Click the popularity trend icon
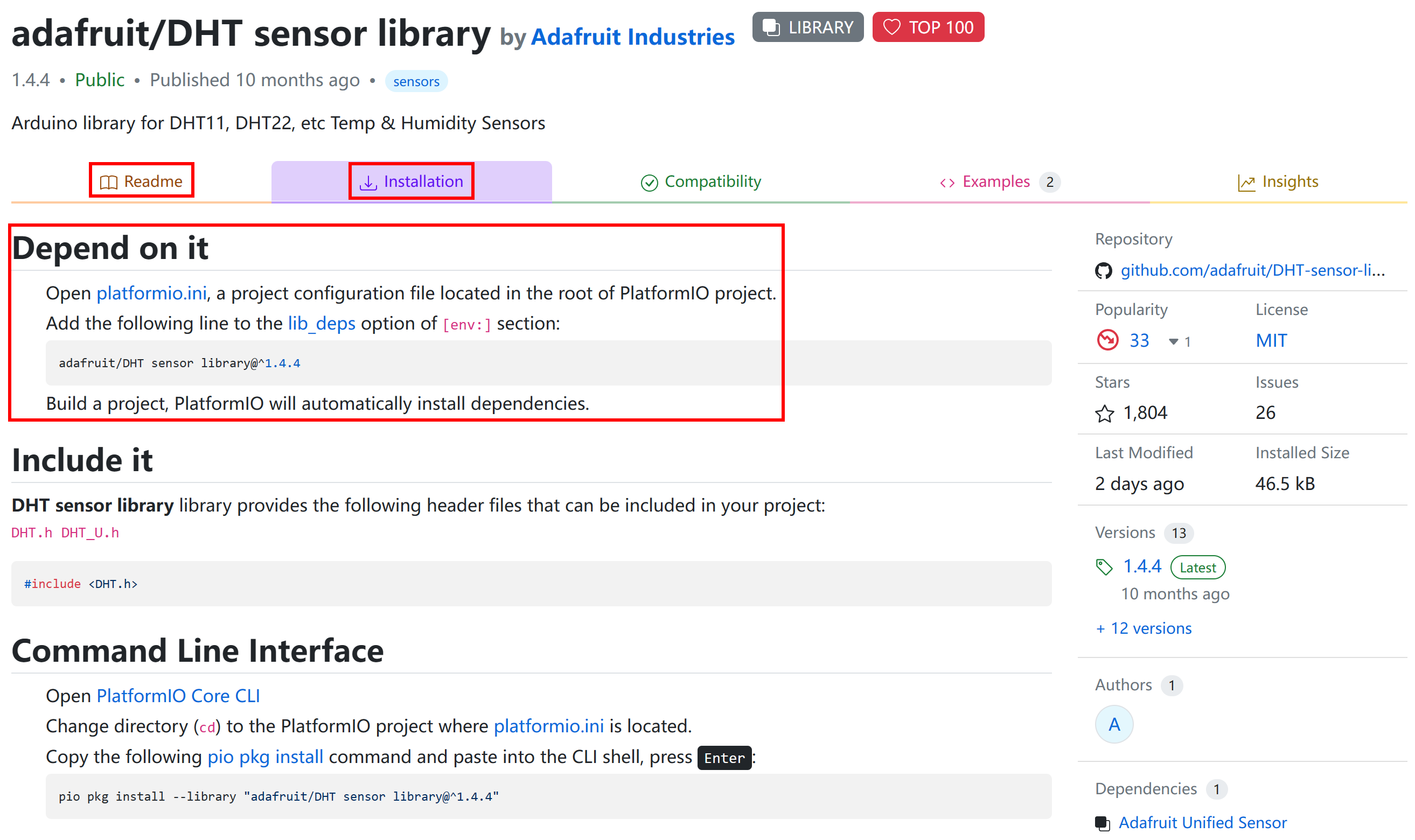The image size is (1415, 840). point(1107,340)
